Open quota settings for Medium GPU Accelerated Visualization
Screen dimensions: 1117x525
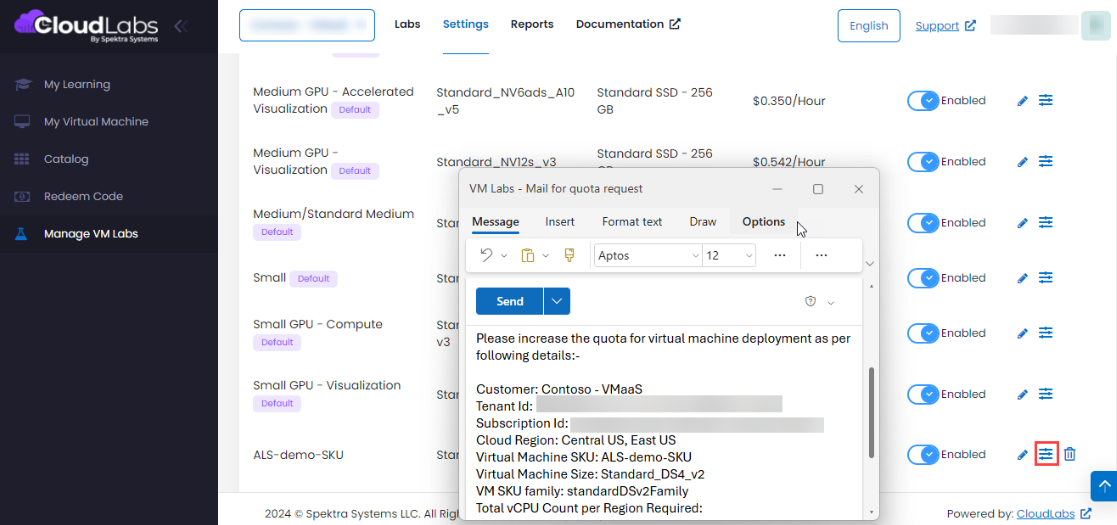[1045, 100]
